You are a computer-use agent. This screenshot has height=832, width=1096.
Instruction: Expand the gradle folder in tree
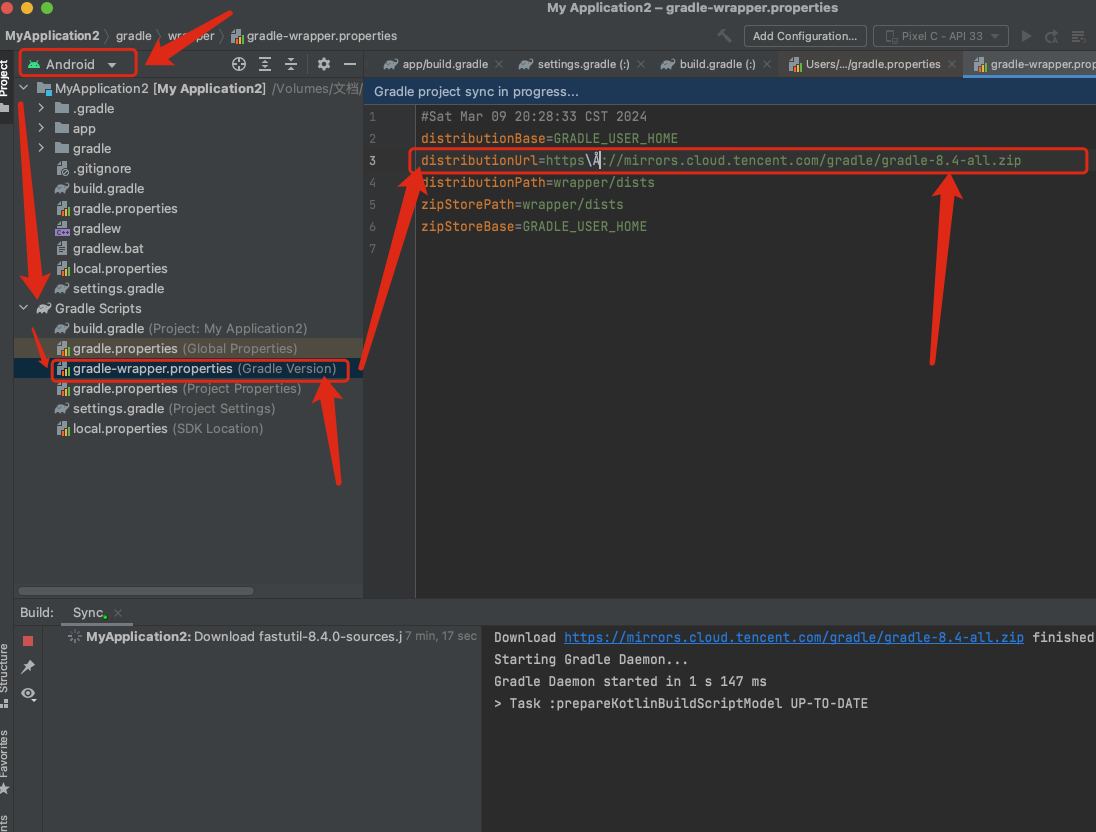pos(41,148)
